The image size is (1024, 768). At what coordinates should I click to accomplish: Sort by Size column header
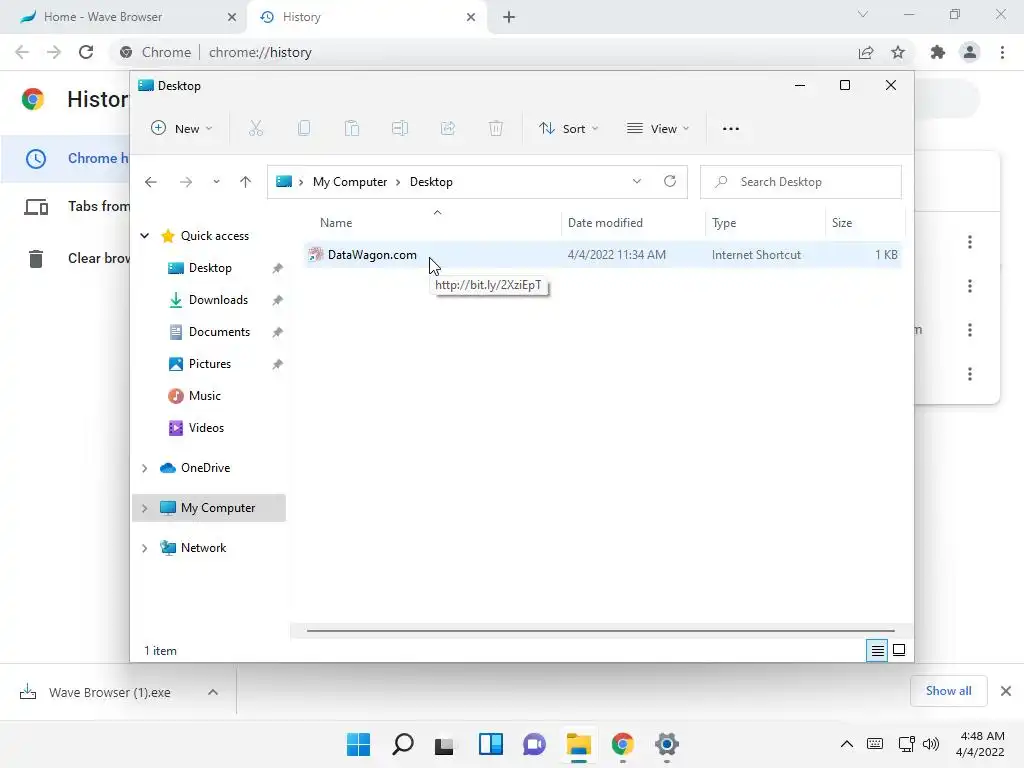[865, 223]
